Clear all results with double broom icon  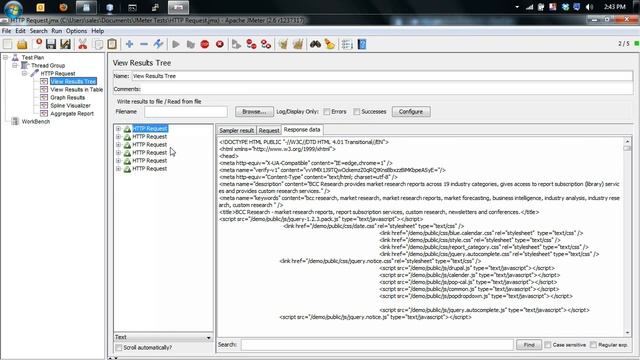298,44
